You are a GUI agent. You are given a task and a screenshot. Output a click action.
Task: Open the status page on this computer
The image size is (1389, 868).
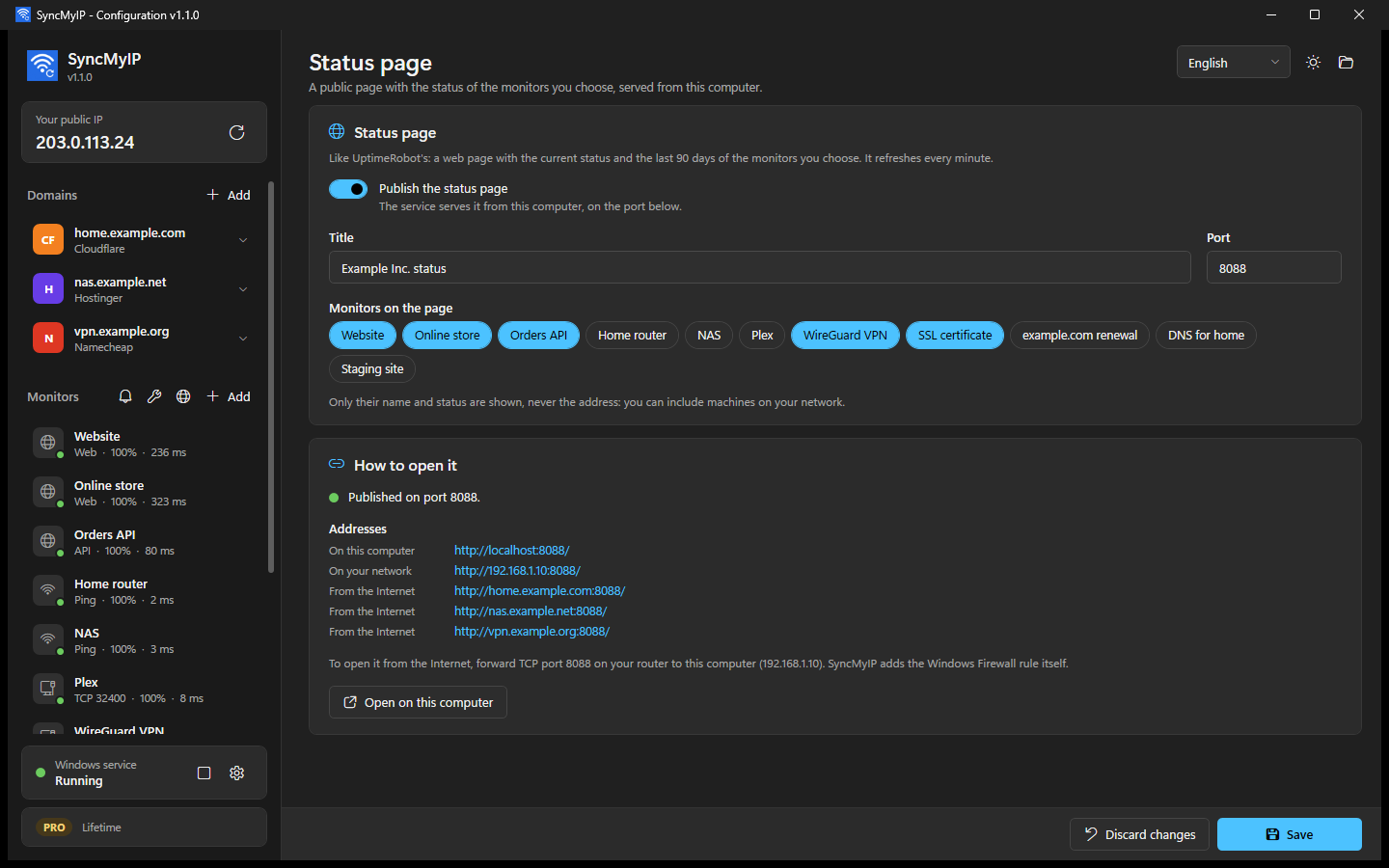coord(418,702)
